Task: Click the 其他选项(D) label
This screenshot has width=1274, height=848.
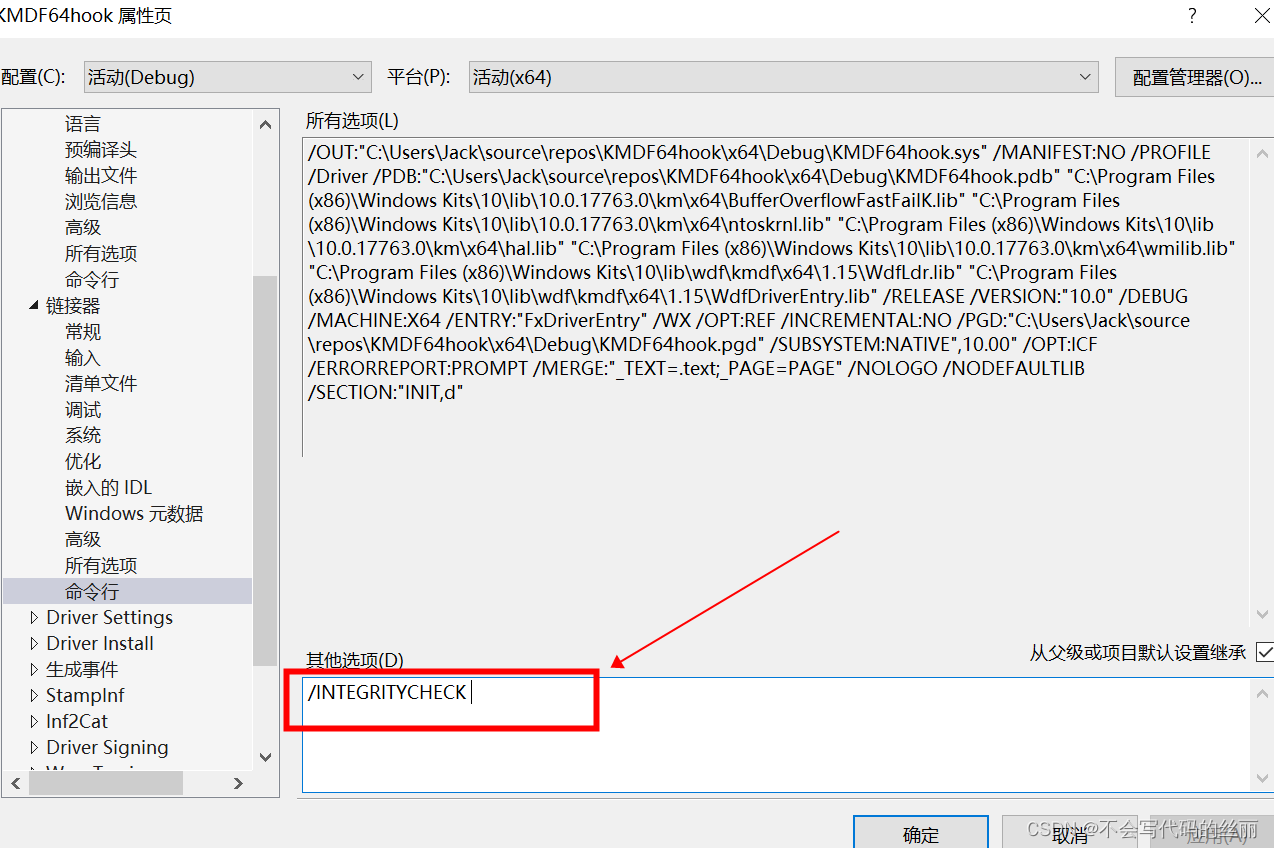Action: [x=354, y=660]
